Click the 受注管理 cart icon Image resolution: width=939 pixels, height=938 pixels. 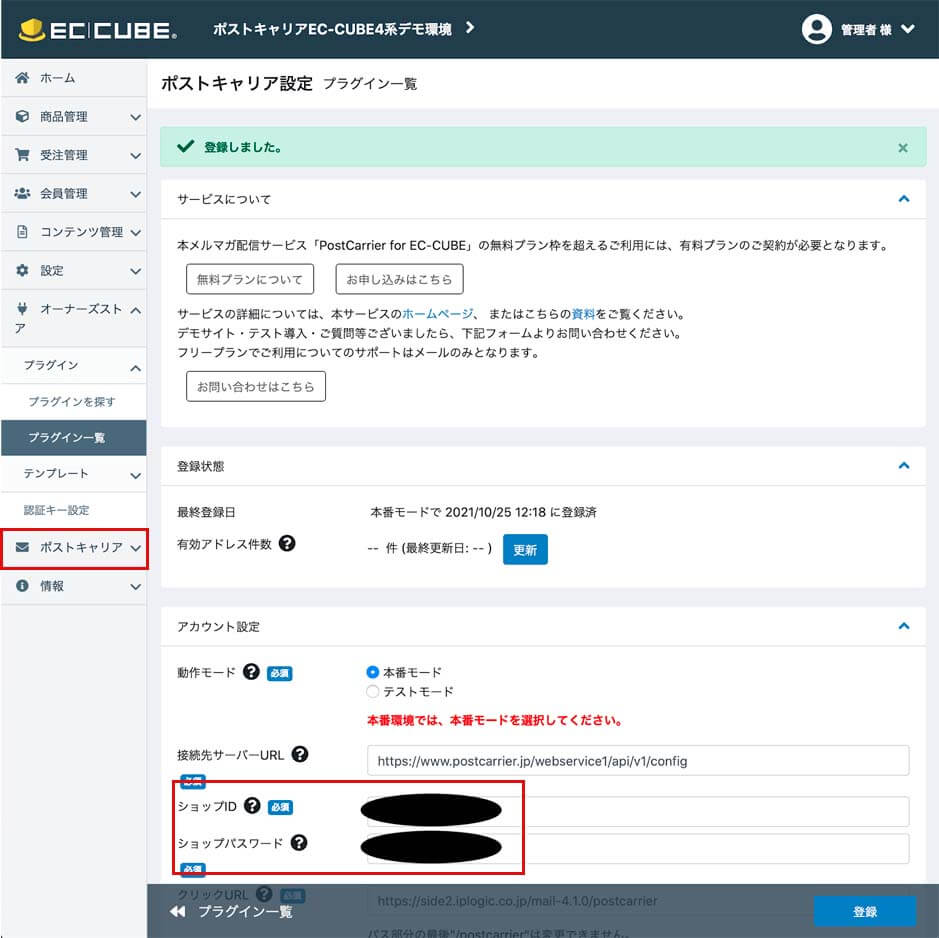tap(22, 155)
